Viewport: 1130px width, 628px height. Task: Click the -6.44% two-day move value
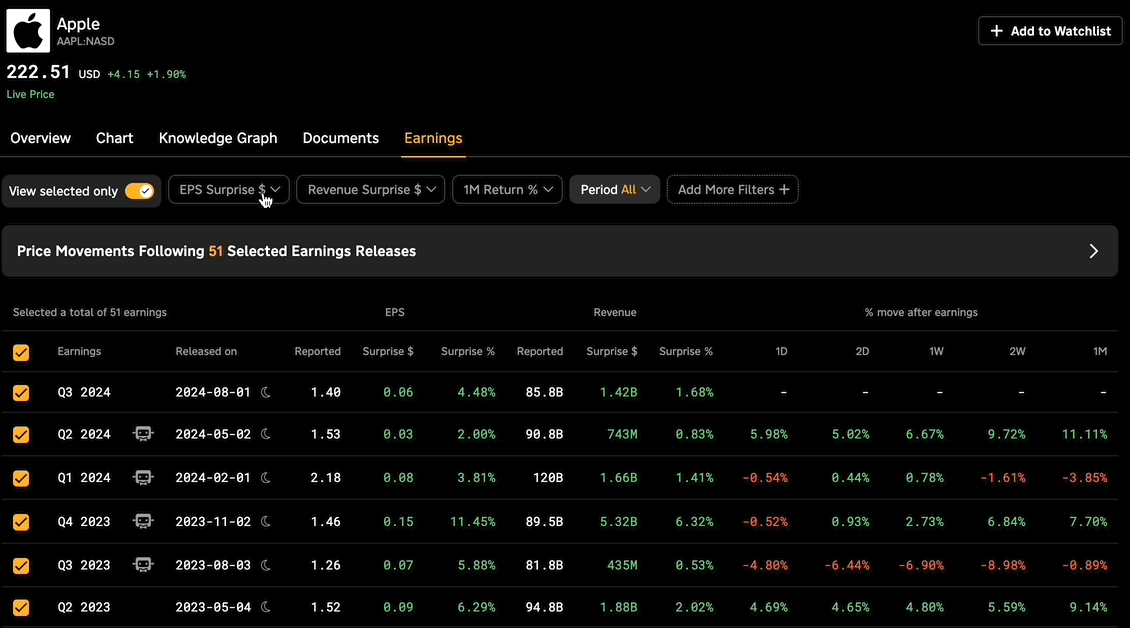point(846,566)
